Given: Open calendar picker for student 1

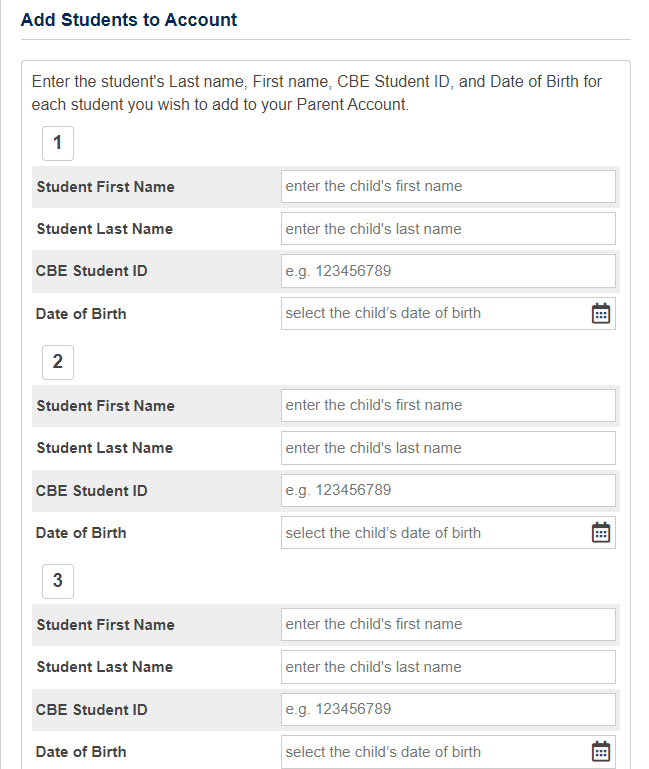Looking at the screenshot, I should (601, 314).
